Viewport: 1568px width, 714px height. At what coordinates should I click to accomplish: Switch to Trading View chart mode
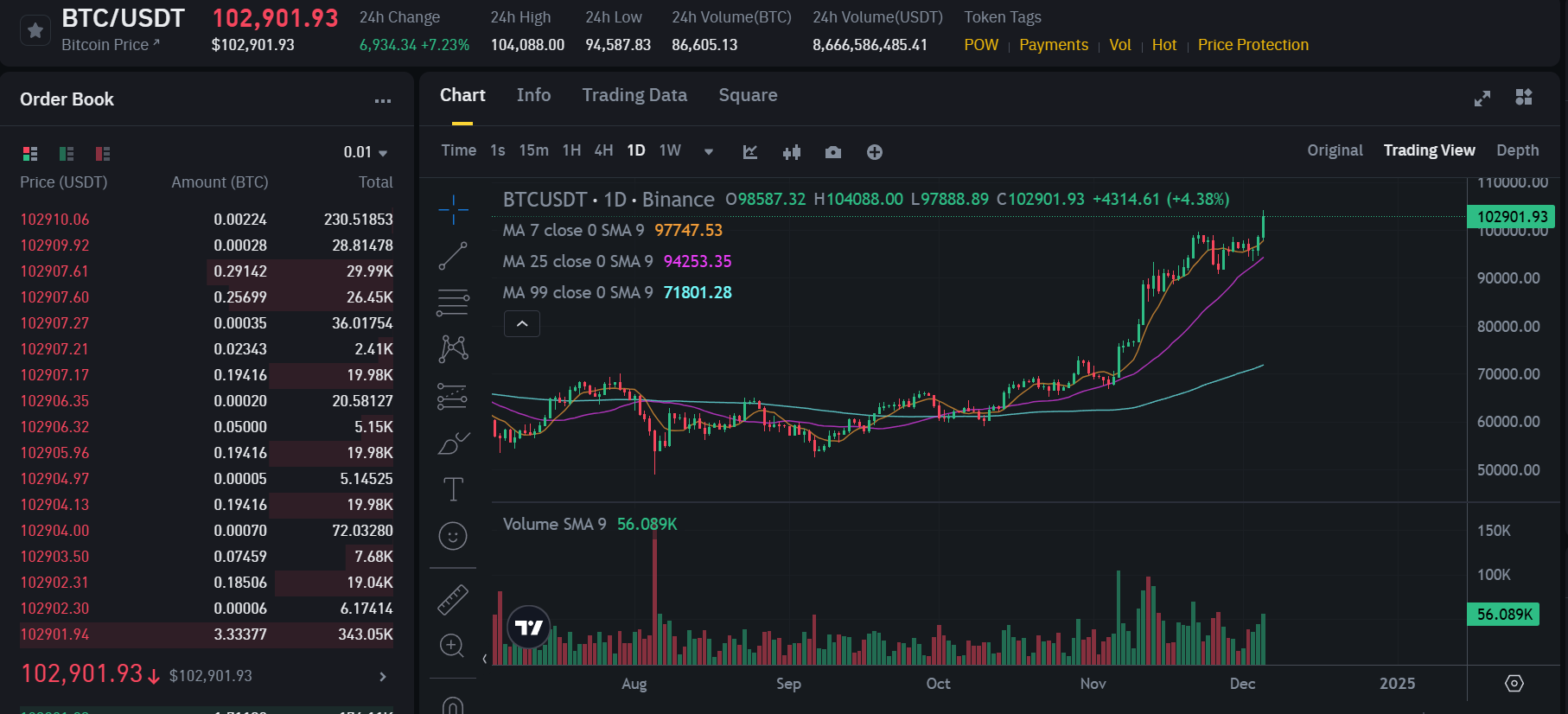(x=1429, y=150)
